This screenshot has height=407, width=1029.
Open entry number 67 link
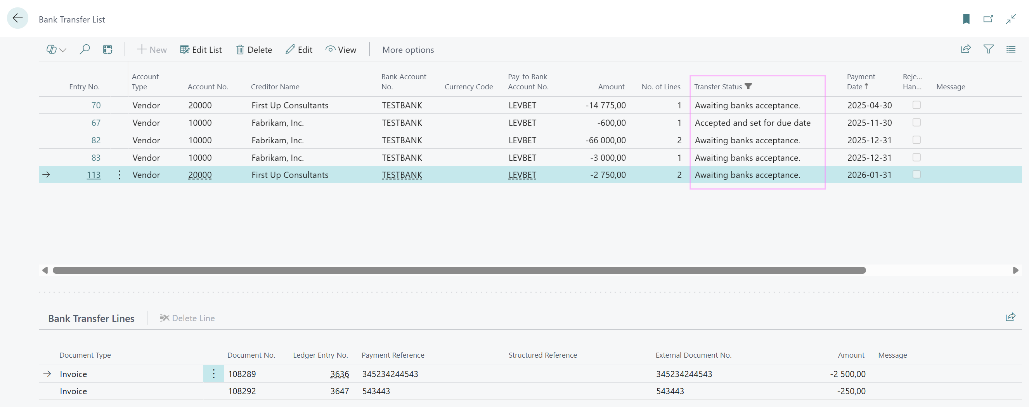point(96,123)
